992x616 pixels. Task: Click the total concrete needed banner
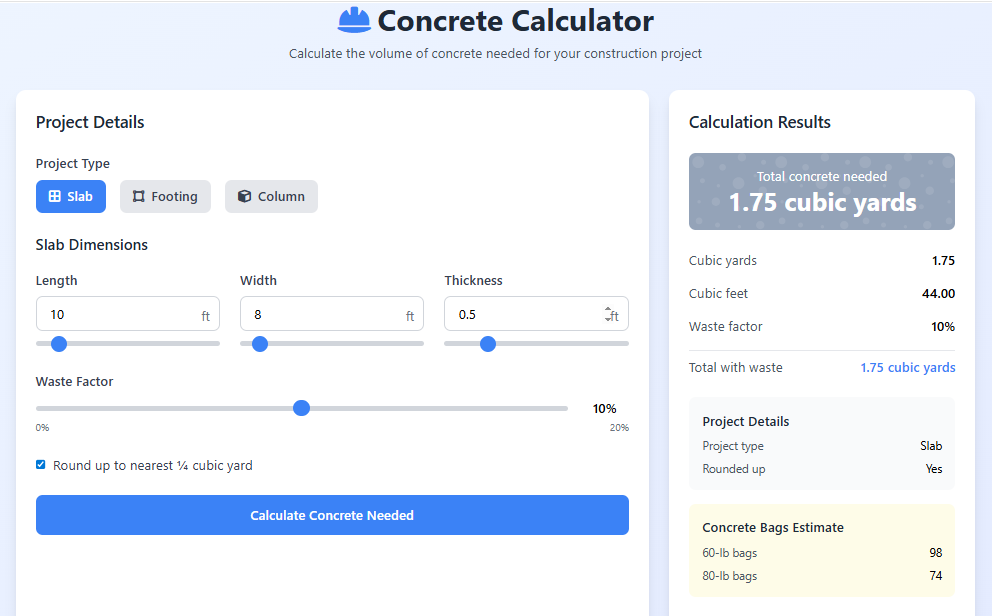tap(822, 192)
